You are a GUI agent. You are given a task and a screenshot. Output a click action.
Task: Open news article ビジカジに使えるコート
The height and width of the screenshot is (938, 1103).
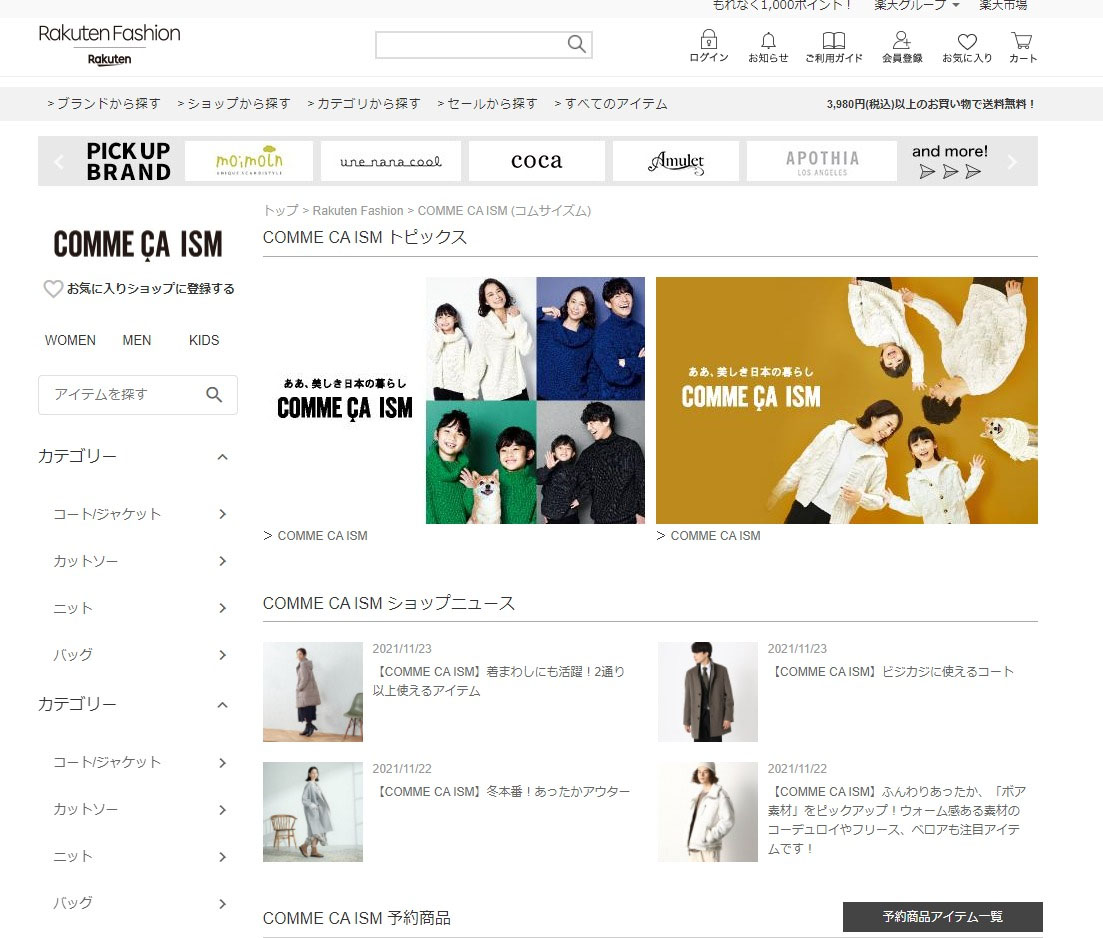[891, 672]
